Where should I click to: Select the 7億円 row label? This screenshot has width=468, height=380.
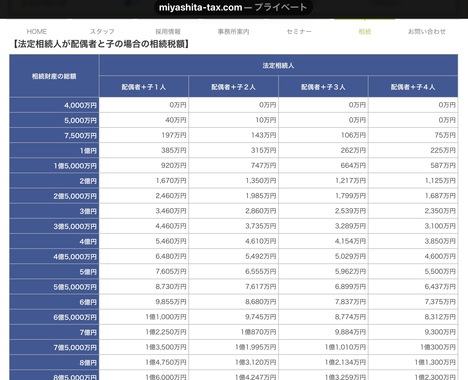click(54, 332)
